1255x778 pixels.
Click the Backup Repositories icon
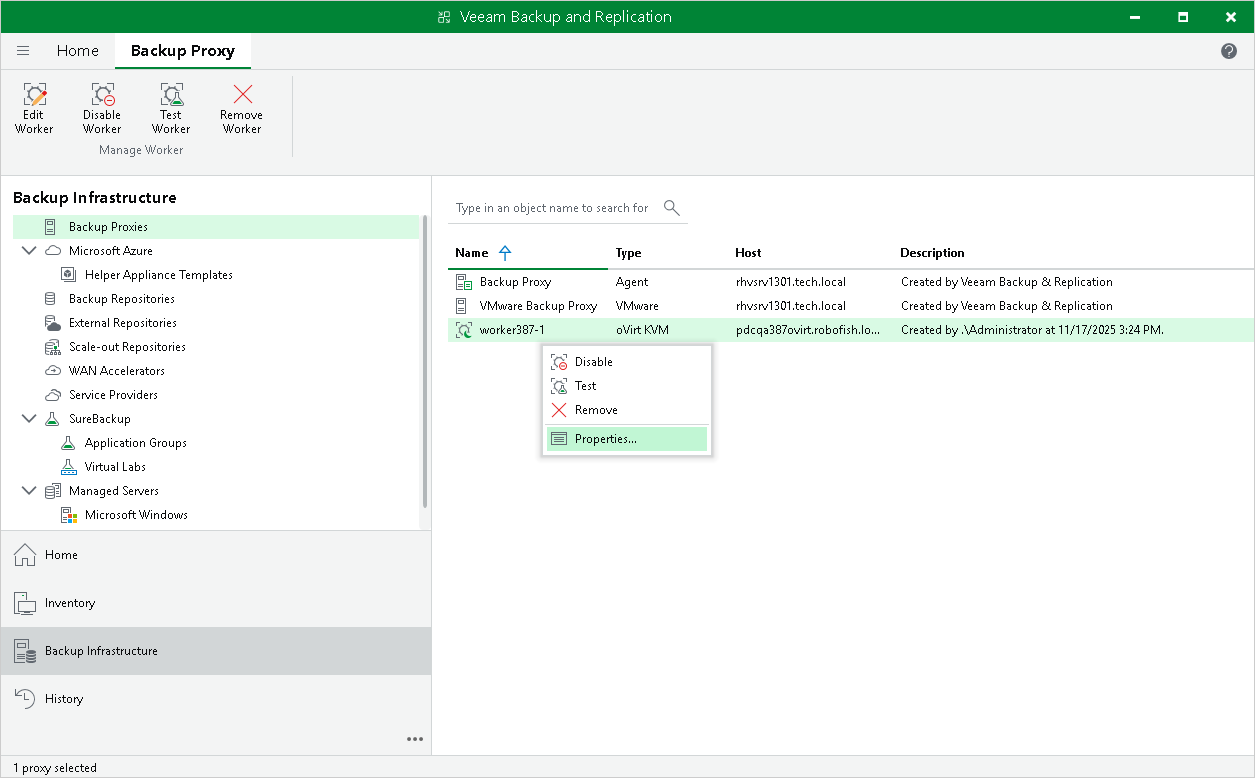click(x=52, y=299)
